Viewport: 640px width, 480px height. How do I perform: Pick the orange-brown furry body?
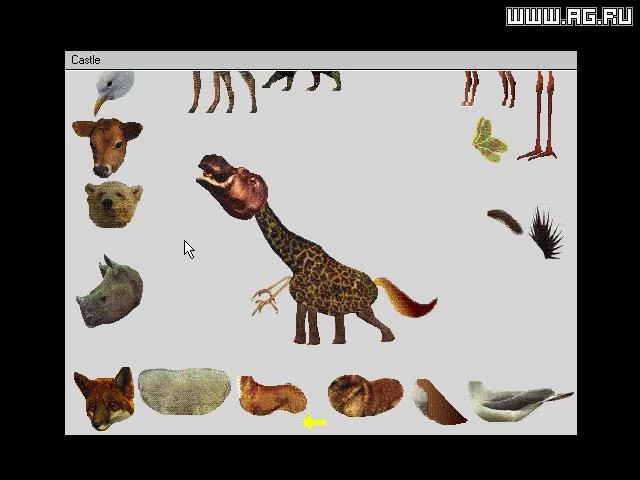click(x=272, y=395)
